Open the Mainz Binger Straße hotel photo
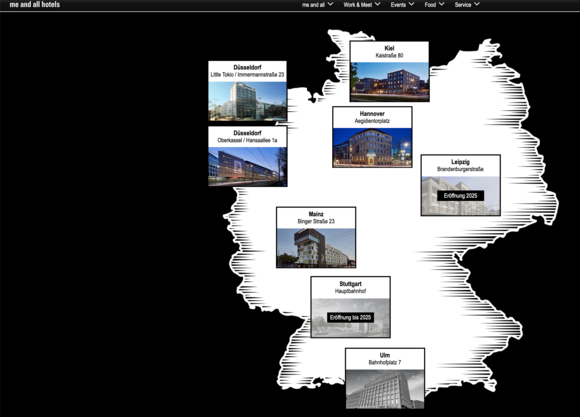This screenshot has width=580, height=417. click(316, 248)
